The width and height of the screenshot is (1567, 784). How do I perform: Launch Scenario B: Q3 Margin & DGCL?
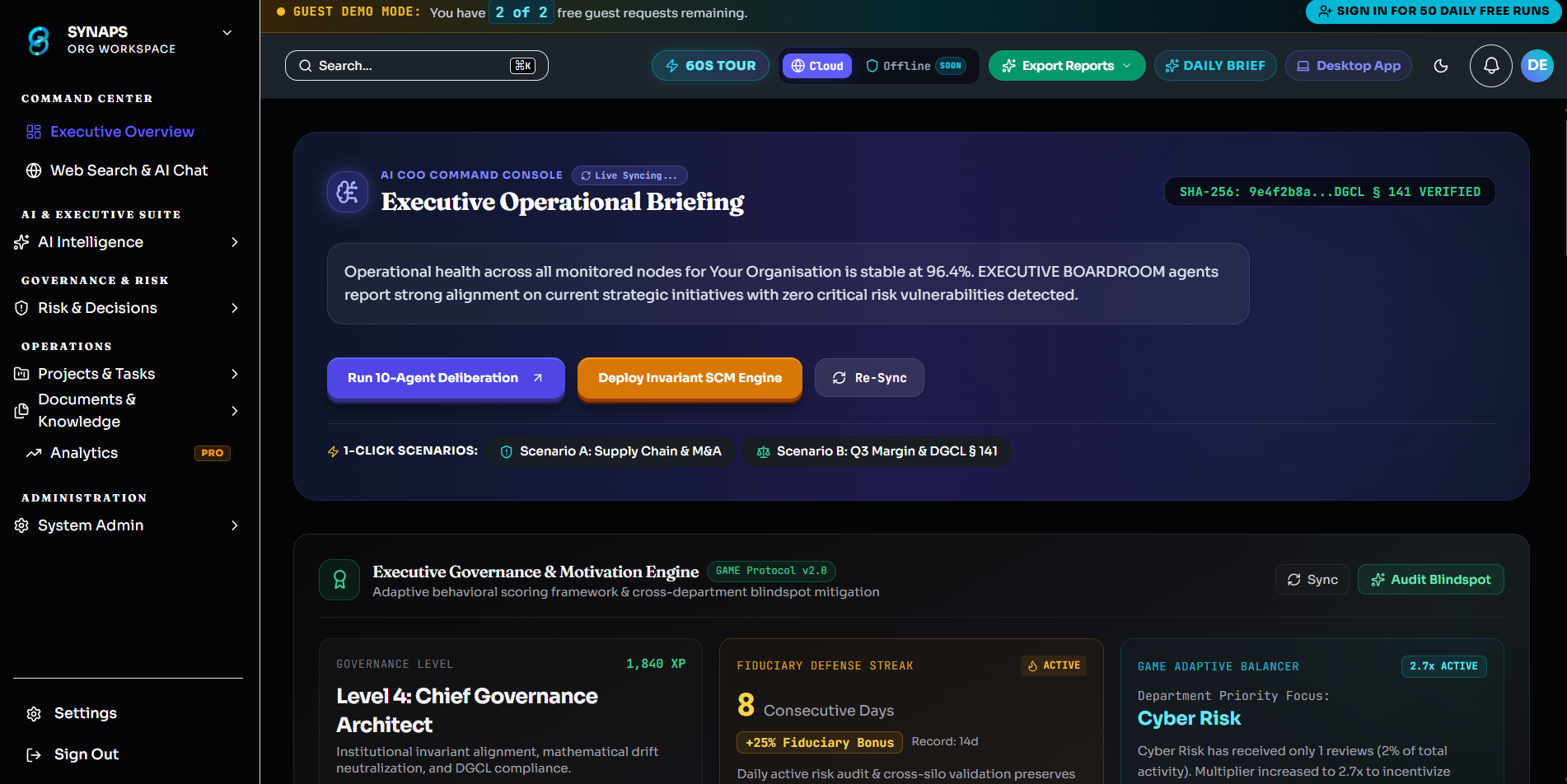pyautogui.click(x=877, y=451)
